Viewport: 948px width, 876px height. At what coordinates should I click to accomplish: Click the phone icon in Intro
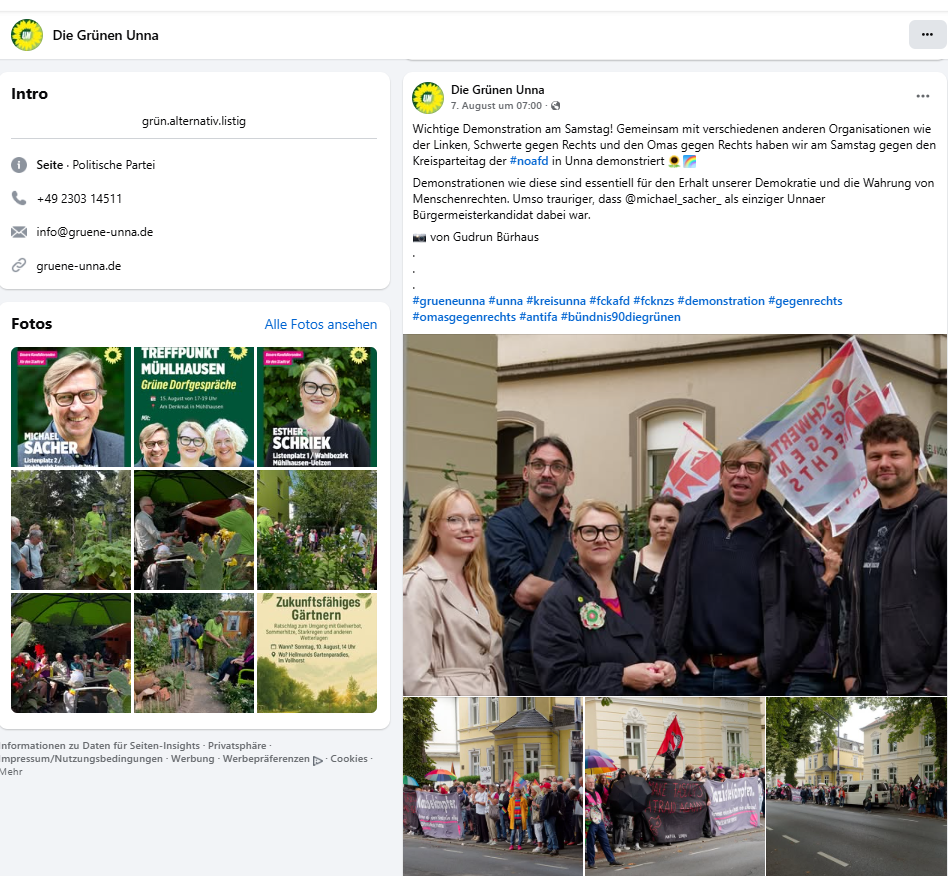coord(19,198)
